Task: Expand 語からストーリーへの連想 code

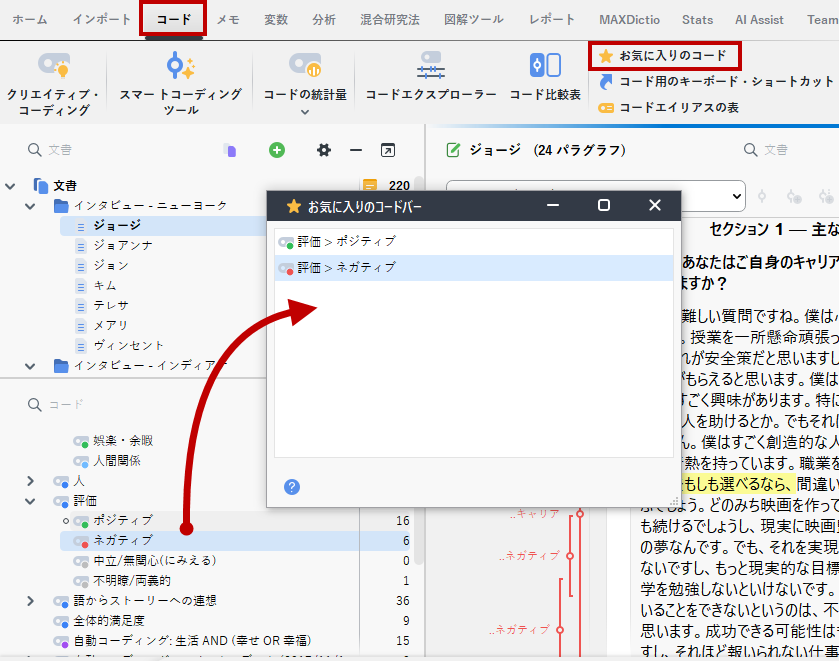Action: (x=30, y=601)
